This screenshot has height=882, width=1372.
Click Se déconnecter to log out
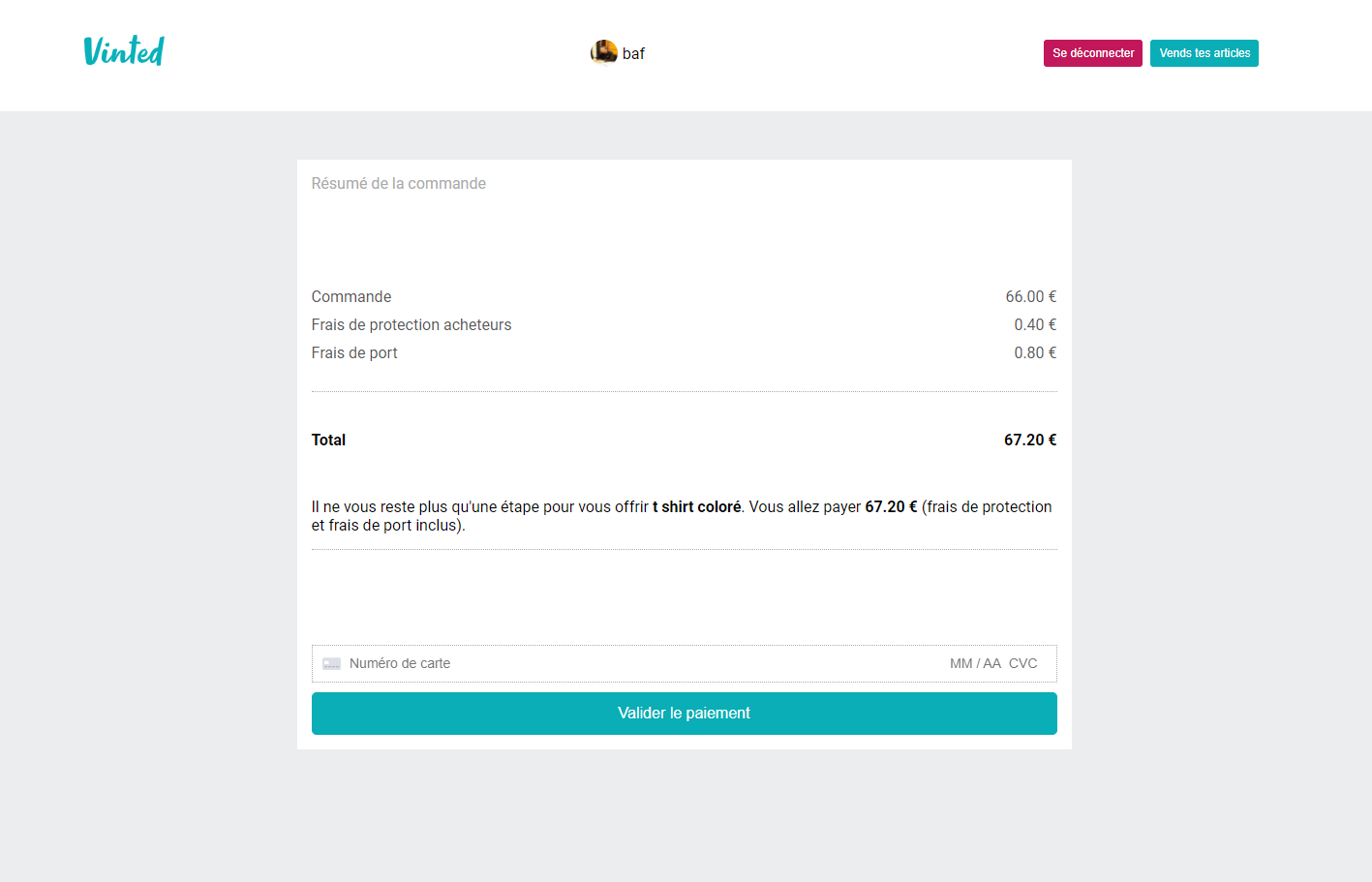tap(1092, 53)
